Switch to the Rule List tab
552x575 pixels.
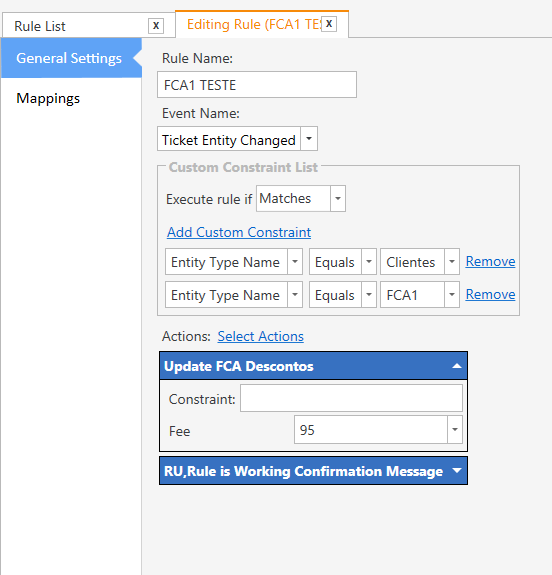(x=40, y=26)
